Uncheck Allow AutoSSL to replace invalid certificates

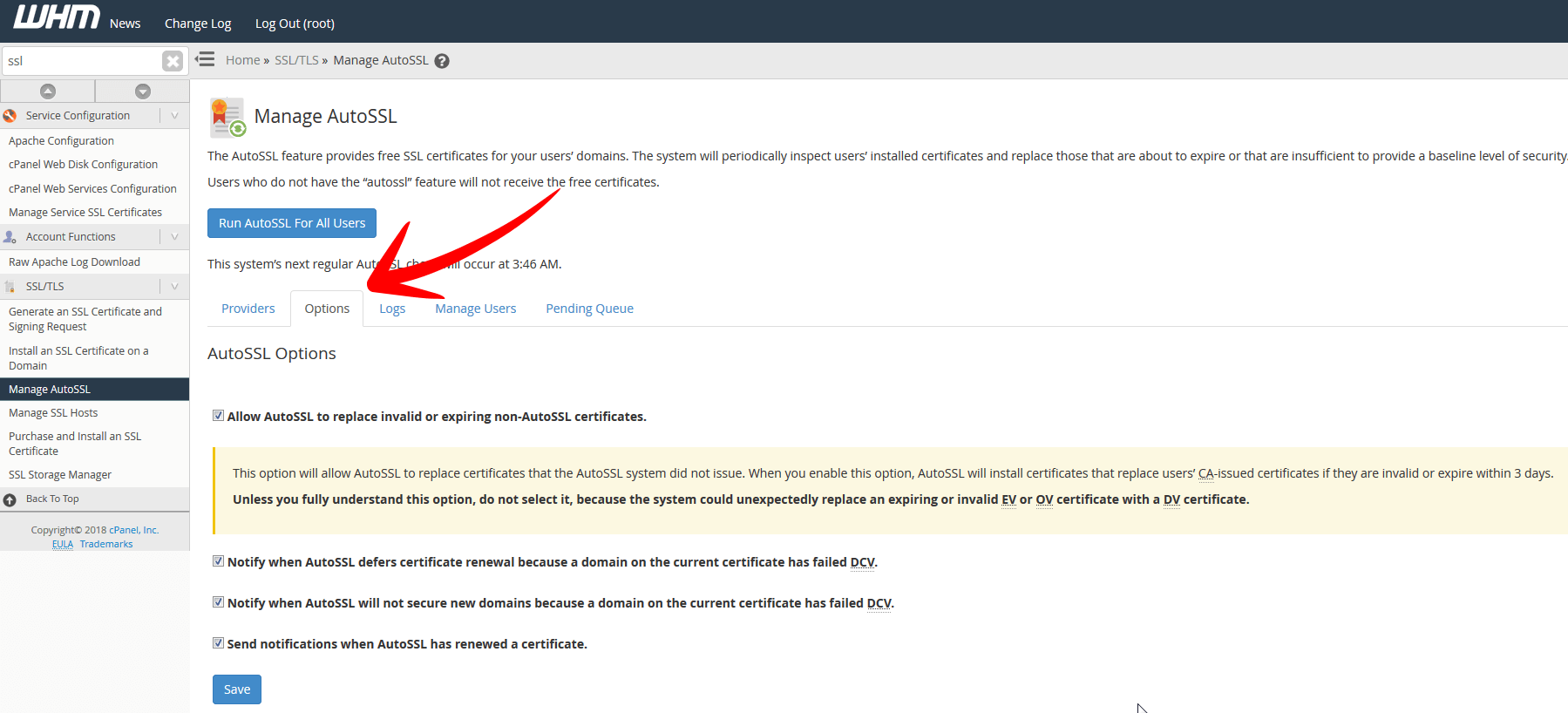[x=218, y=416]
